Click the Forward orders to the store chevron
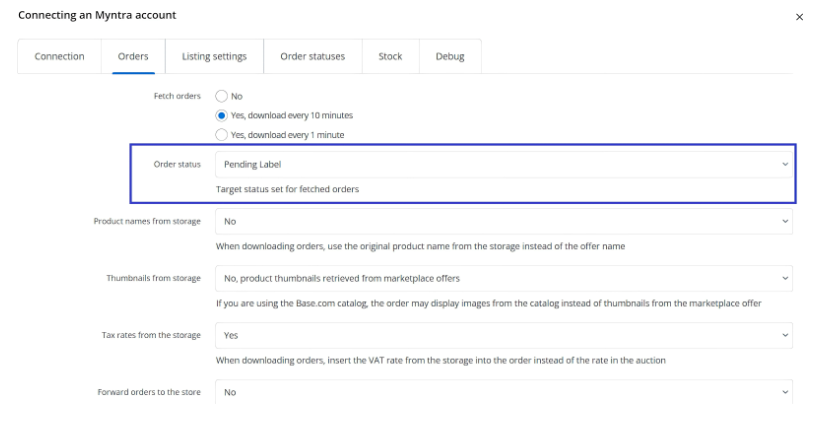 click(784, 392)
